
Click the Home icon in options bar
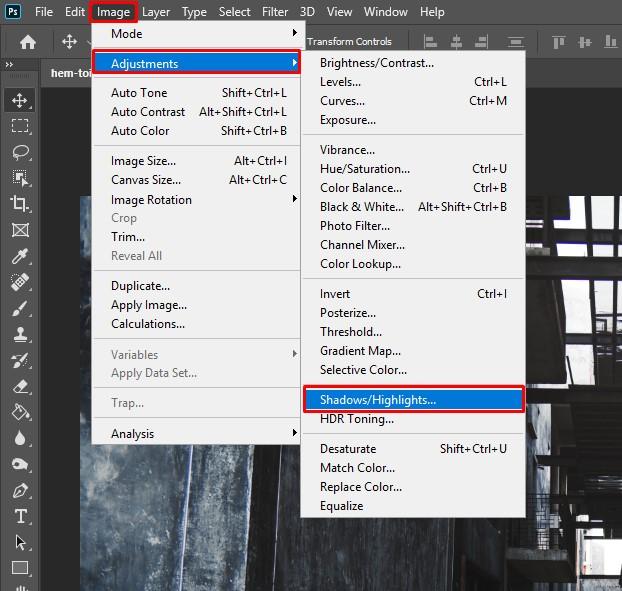coord(28,42)
